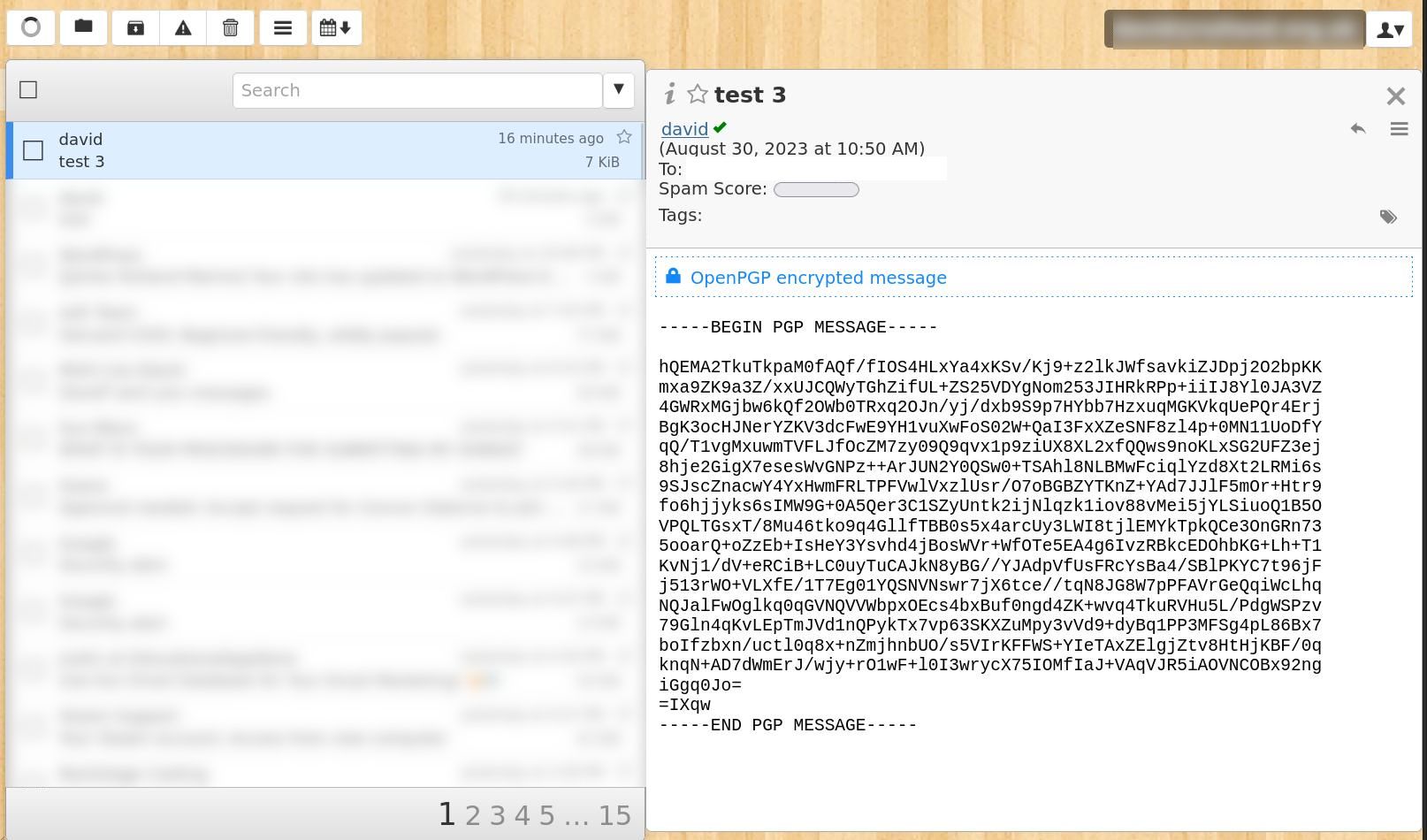
Task: Reply to the test 3 message
Action: pyautogui.click(x=1358, y=128)
